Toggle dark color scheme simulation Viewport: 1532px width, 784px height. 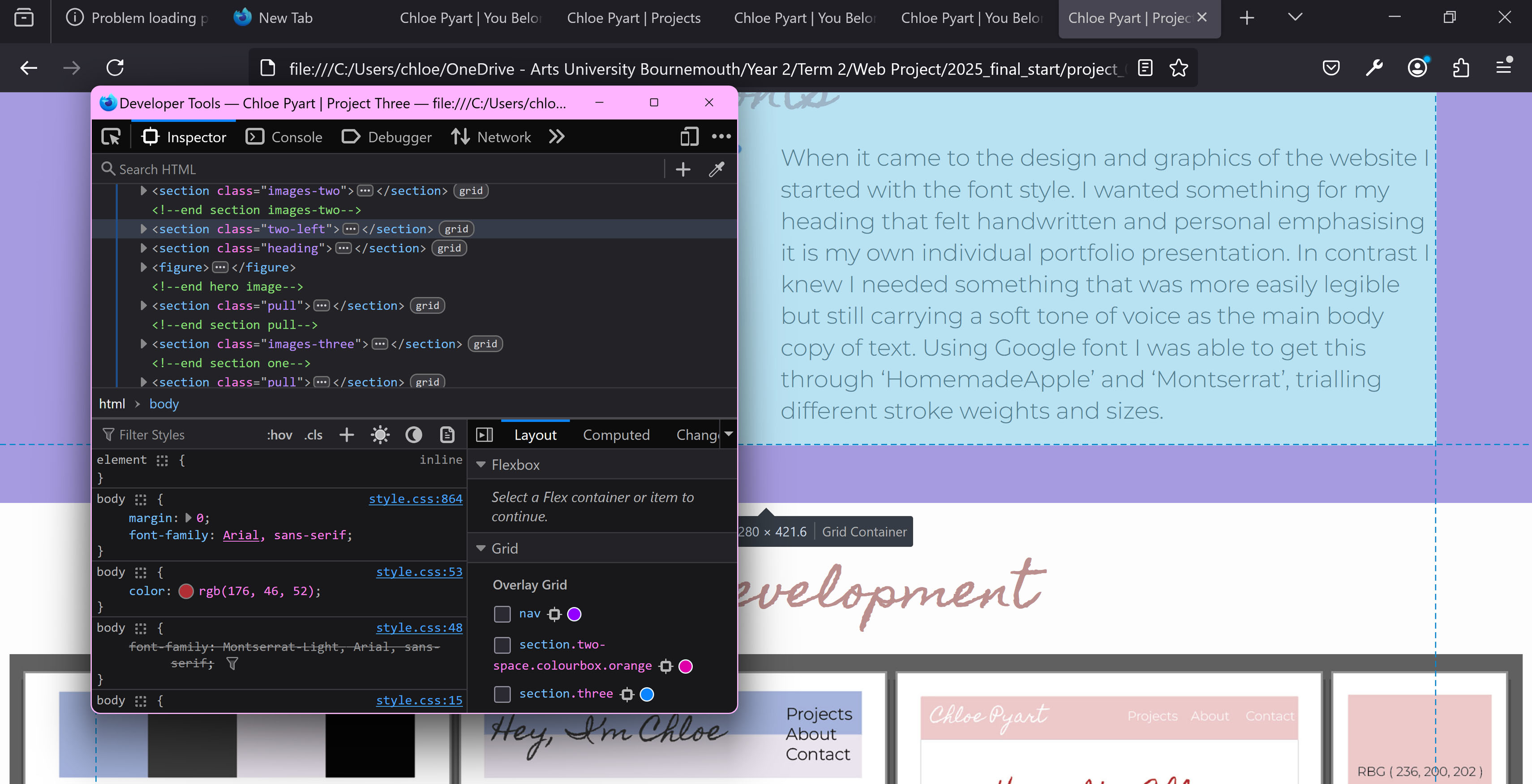[414, 435]
